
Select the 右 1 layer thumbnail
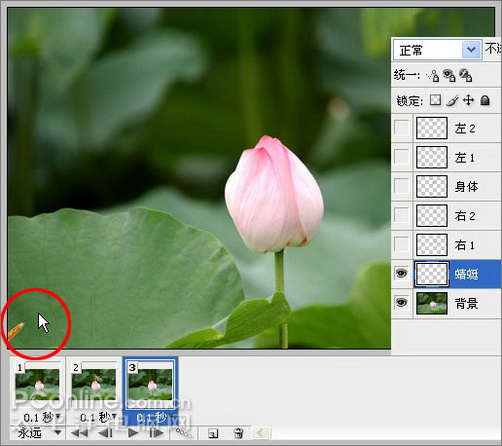pyautogui.click(x=432, y=245)
